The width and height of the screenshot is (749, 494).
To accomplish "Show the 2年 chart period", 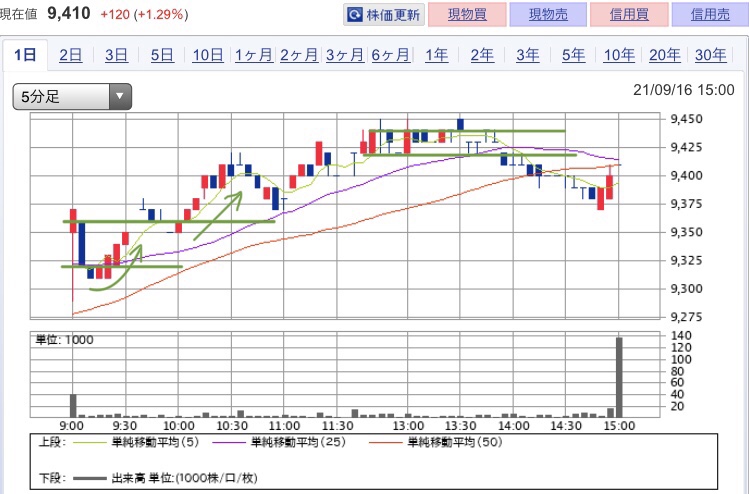I will [482, 55].
